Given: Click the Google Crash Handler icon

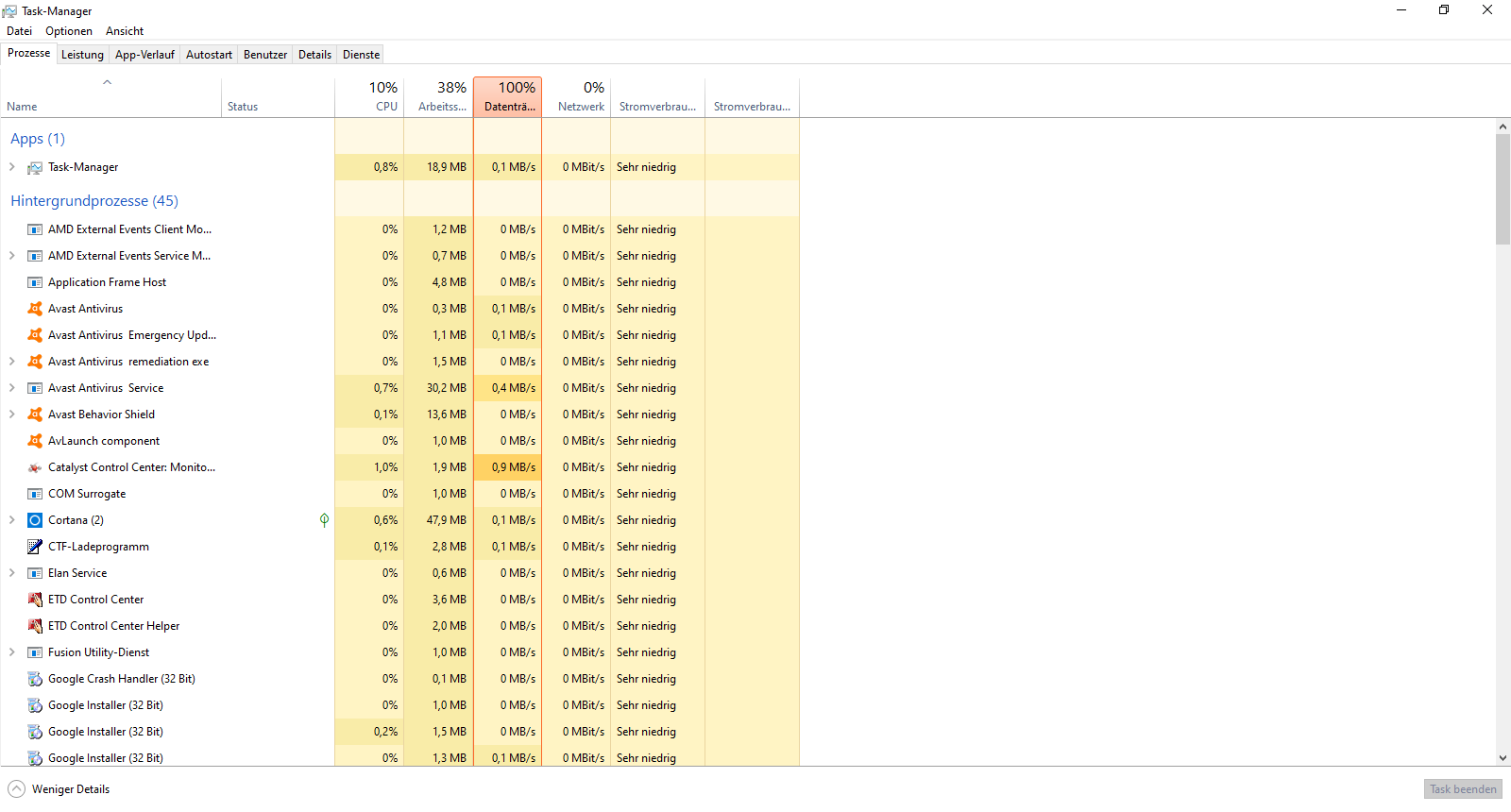Looking at the screenshot, I should click(x=35, y=679).
